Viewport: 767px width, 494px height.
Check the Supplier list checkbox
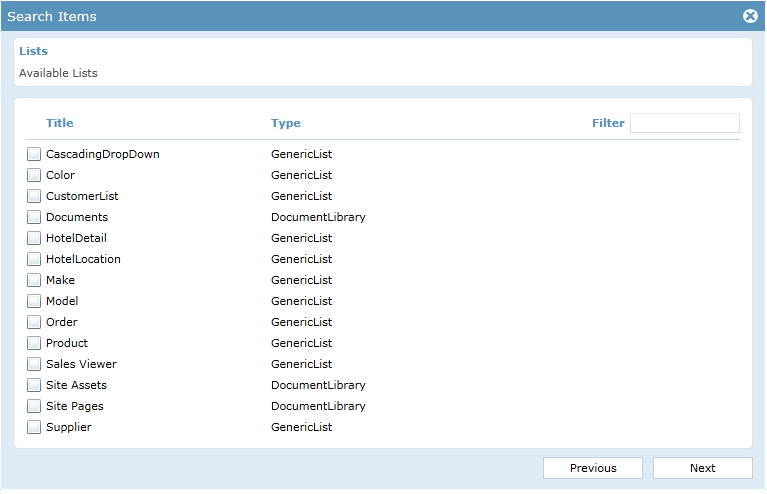34,427
